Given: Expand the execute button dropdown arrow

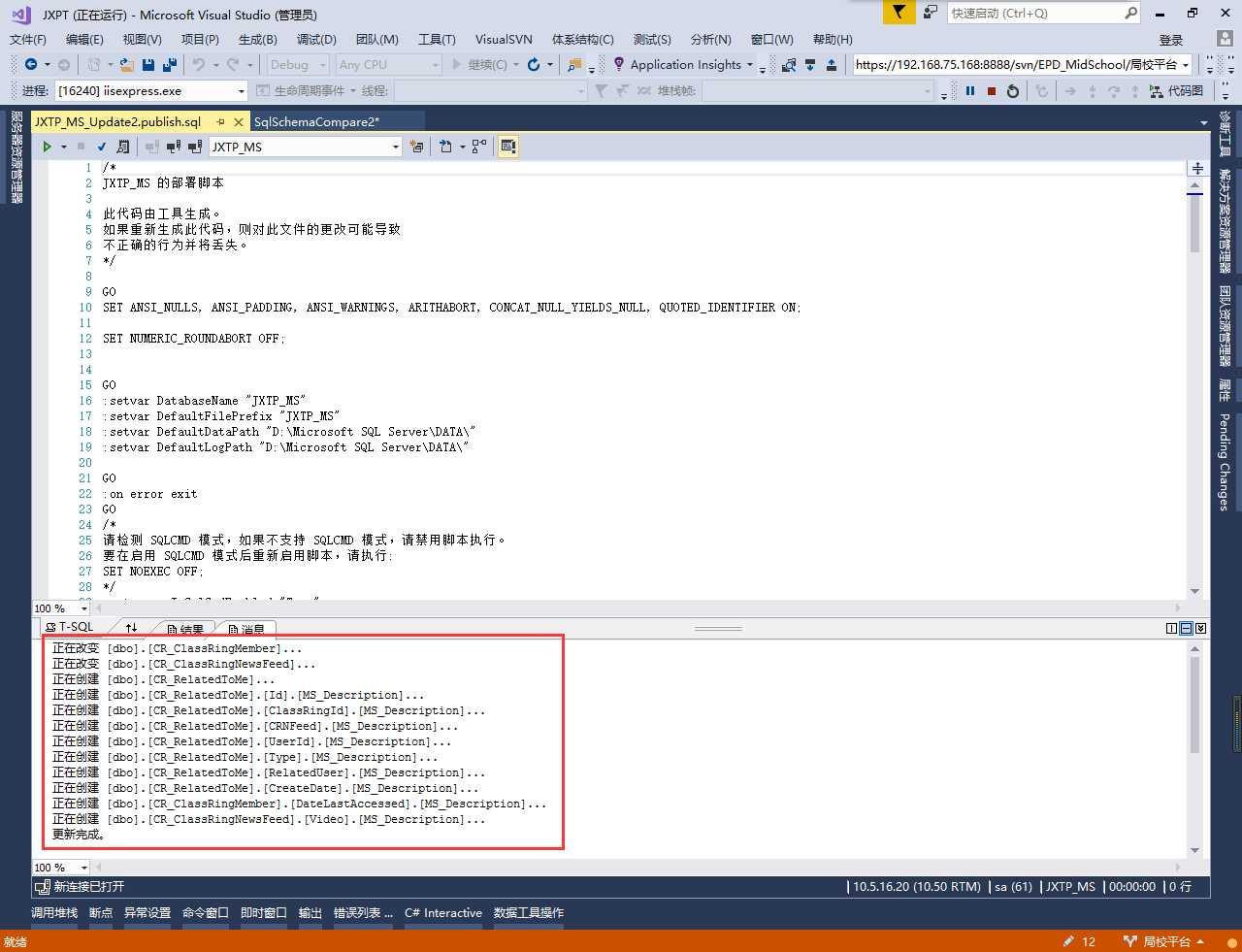Looking at the screenshot, I should [x=64, y=147].
